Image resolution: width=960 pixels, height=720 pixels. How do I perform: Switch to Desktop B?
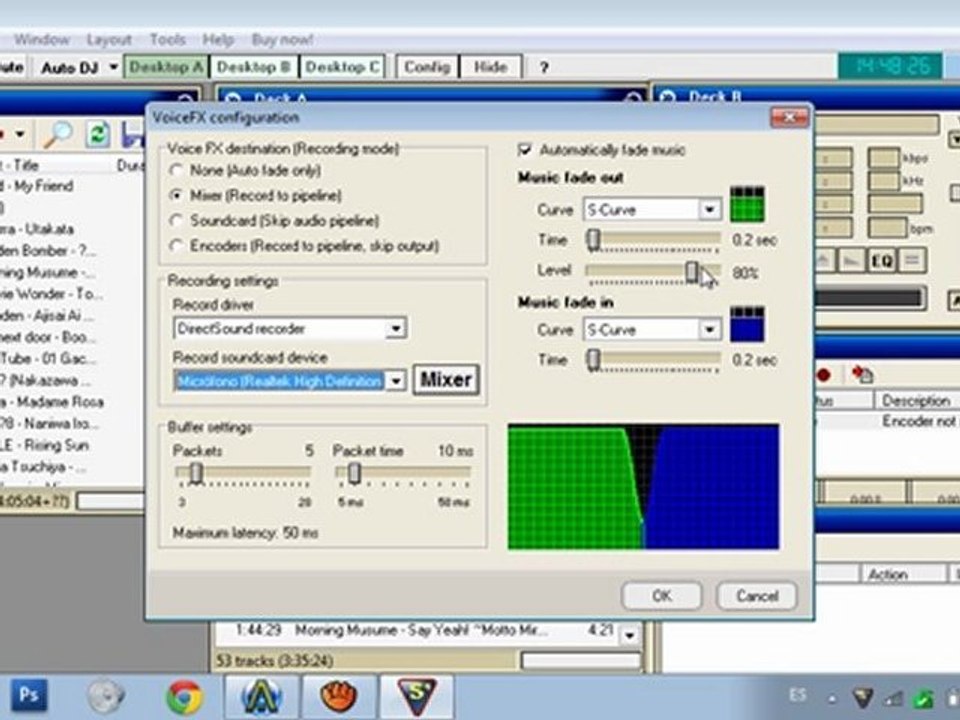click(x=253, y=67)
